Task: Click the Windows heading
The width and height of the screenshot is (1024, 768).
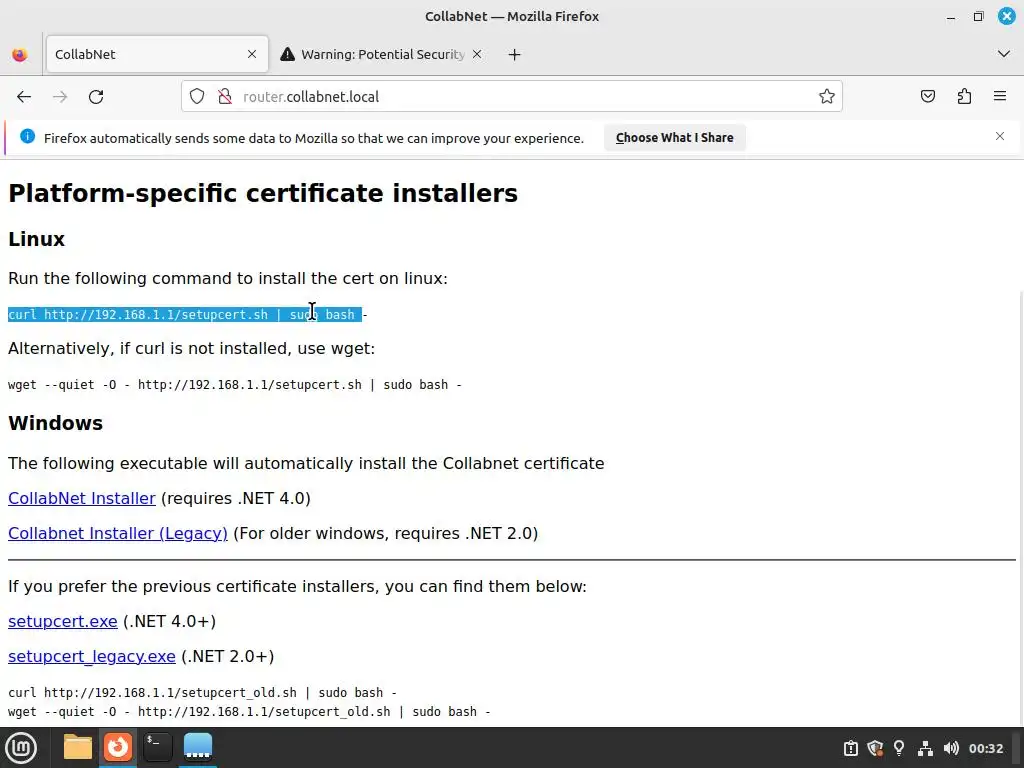Action: pyautogui.click(x=56, y=423)
